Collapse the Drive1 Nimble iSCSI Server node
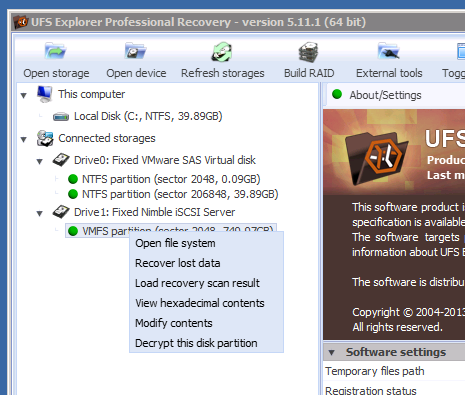Screen dimensions: 465x395 tap(40, 213)
